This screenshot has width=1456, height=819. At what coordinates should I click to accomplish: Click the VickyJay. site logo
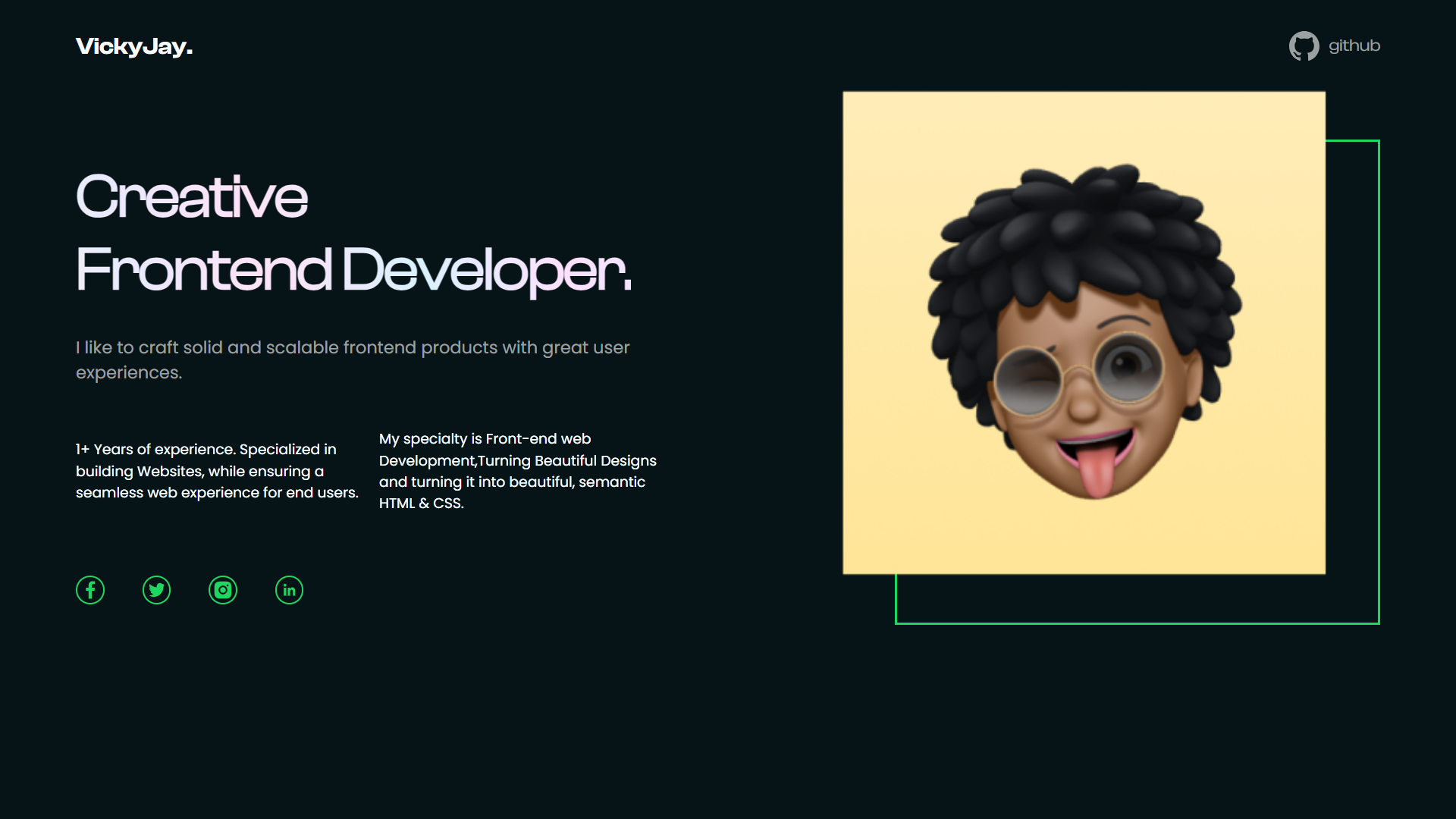point(134,46)
